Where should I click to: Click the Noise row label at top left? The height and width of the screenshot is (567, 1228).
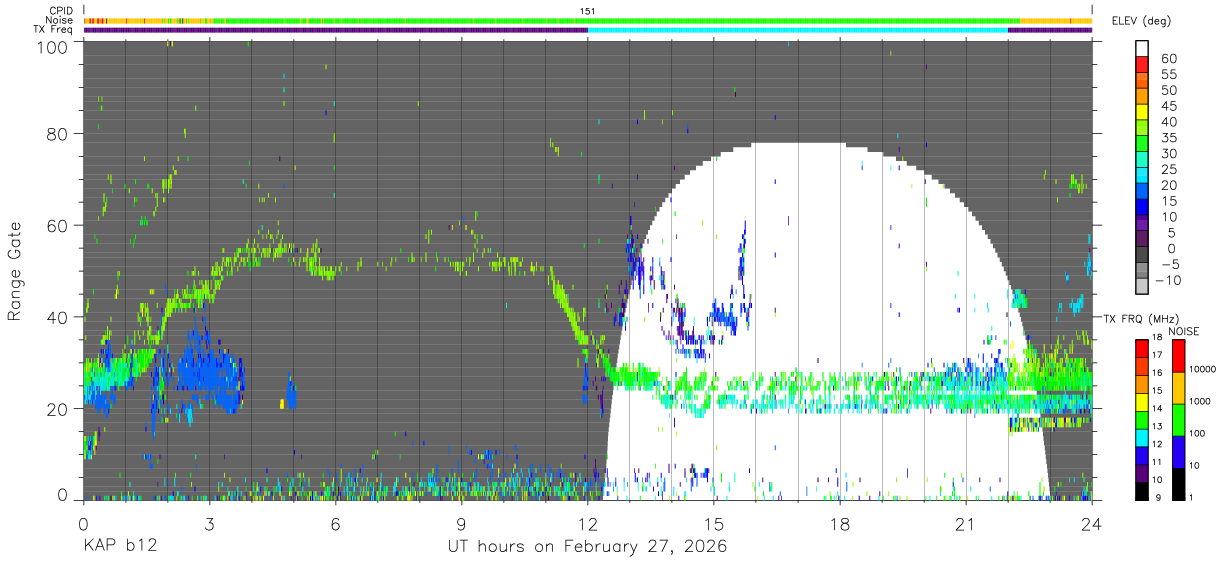click(60, 20)
